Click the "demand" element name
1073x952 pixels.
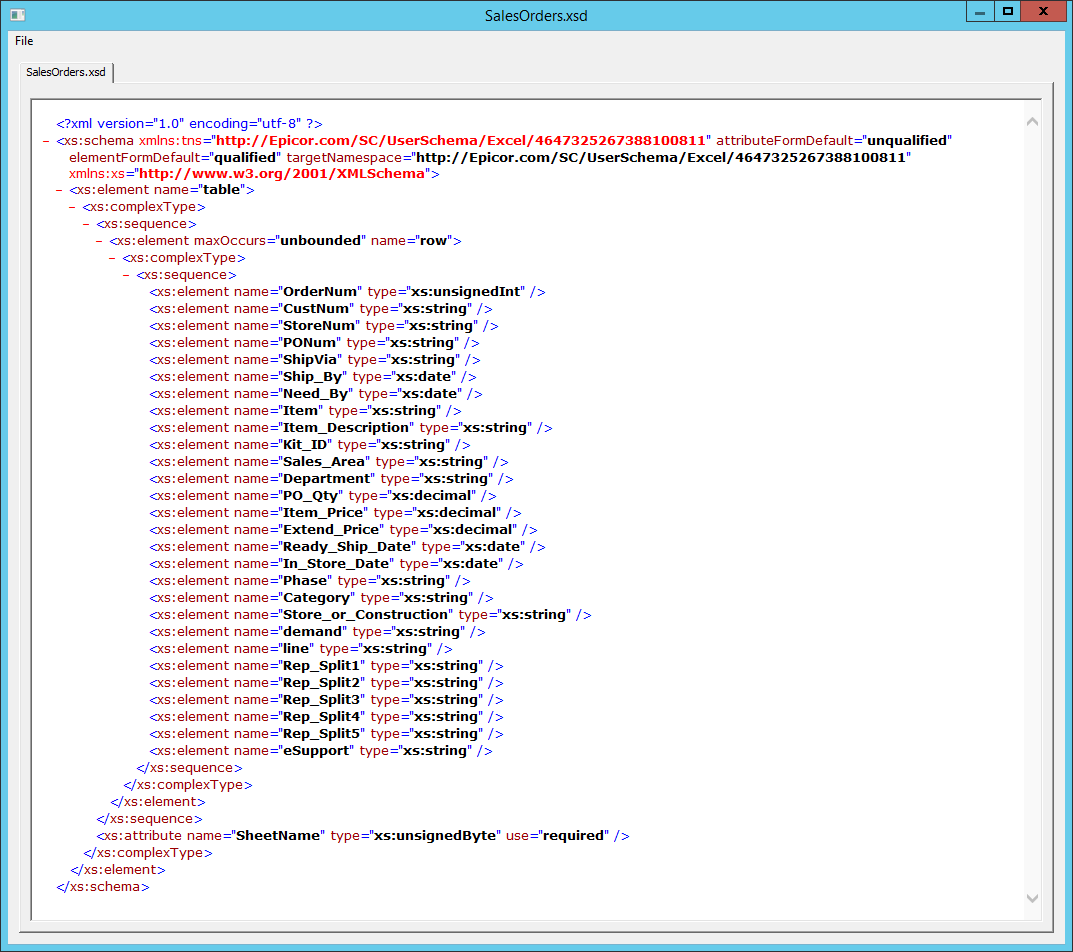coord(313,632)
